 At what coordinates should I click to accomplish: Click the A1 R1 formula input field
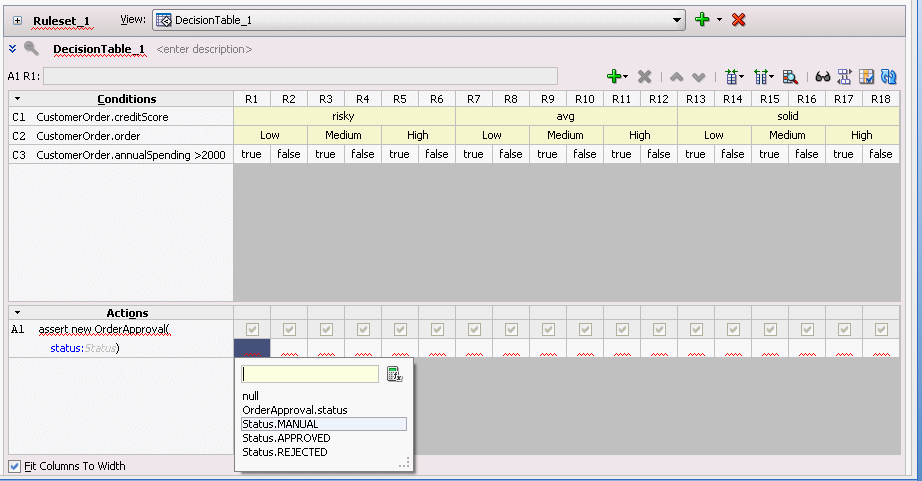pos(300,76)
